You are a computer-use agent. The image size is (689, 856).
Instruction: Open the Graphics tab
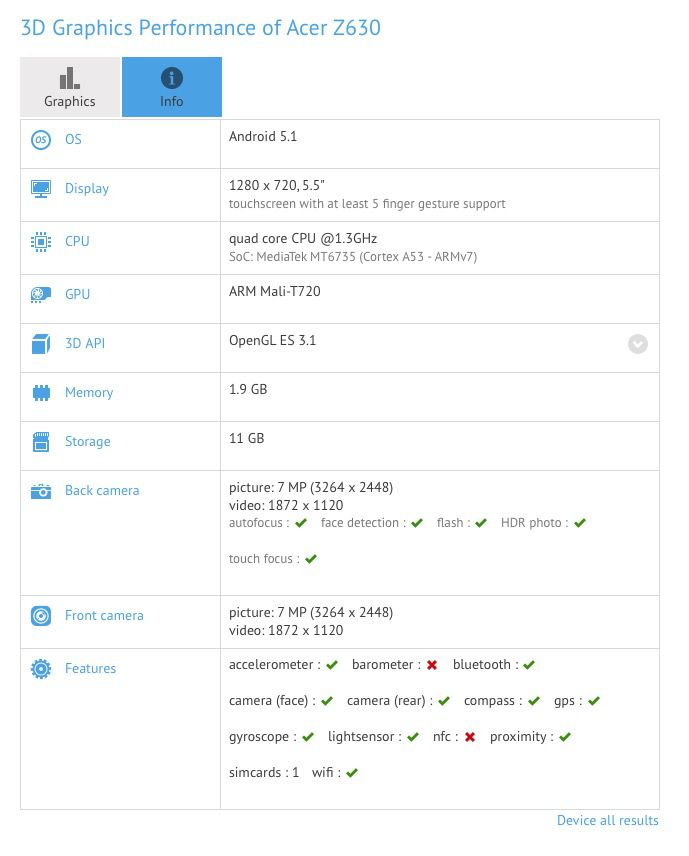point(70,87)
